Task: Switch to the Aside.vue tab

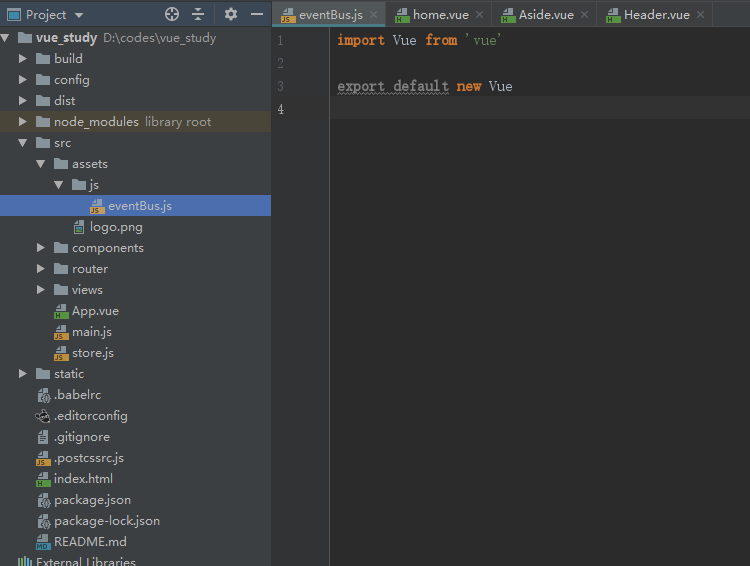Action: (546, 15)
